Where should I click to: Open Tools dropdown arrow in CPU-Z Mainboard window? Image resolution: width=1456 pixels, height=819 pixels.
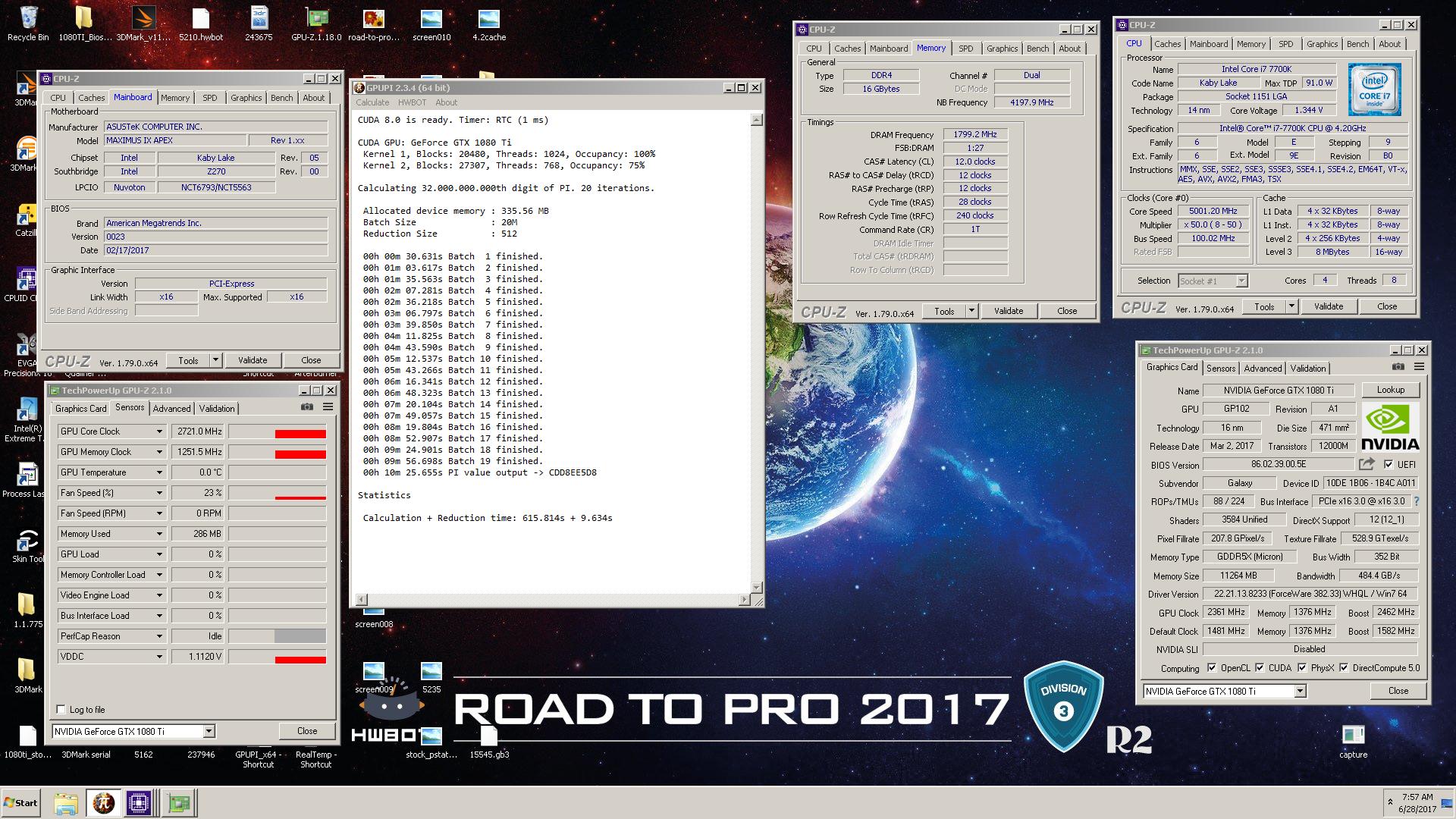tap(215, 360)
